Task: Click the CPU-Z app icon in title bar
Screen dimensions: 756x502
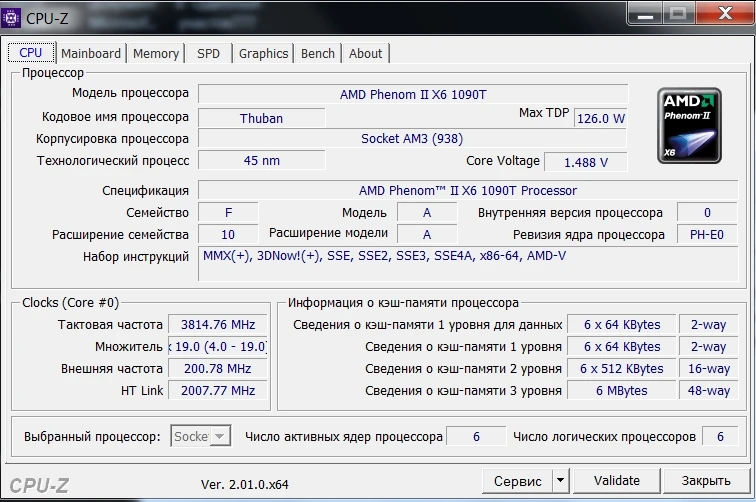Action: (x=11, y=18)
